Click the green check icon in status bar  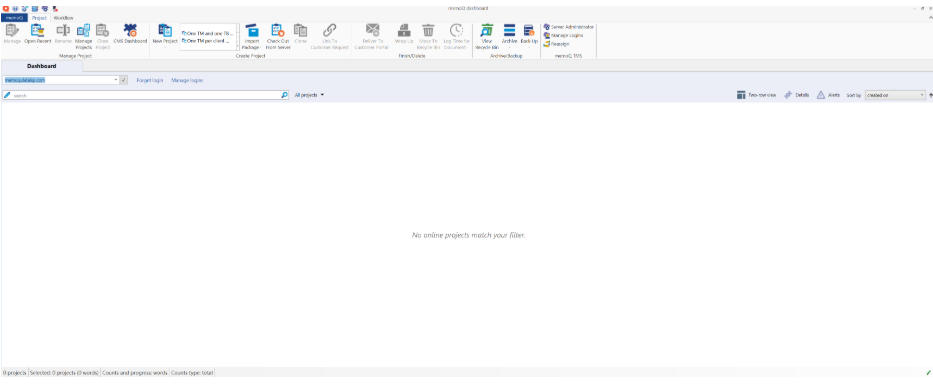[x=929, y=372]
